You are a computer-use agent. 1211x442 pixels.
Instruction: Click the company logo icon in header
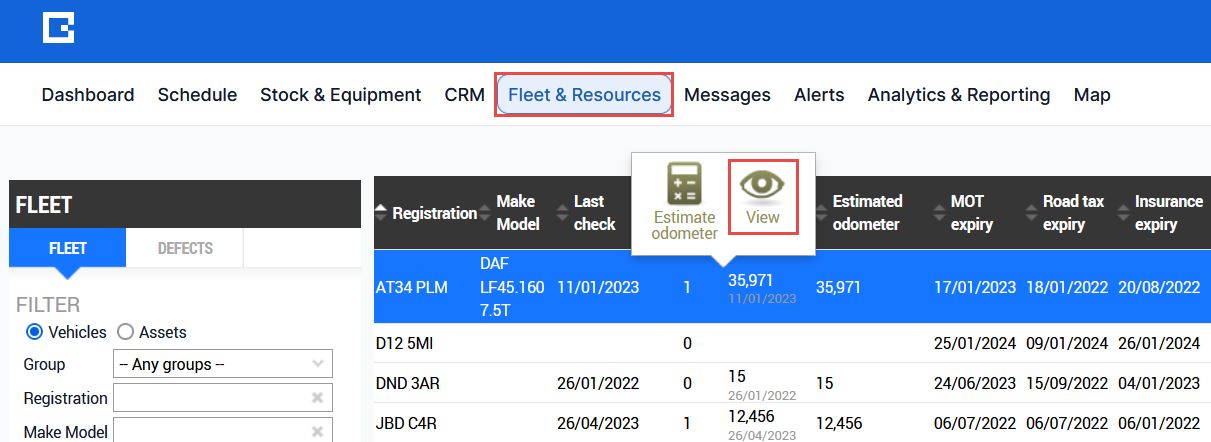[58, 28]
